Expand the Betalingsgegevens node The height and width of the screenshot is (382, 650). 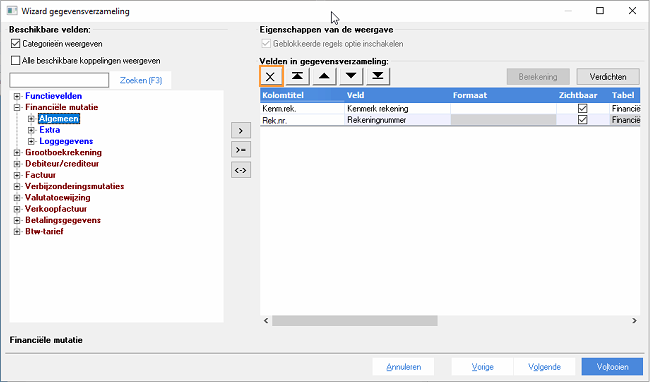click(x=17, y=220)
